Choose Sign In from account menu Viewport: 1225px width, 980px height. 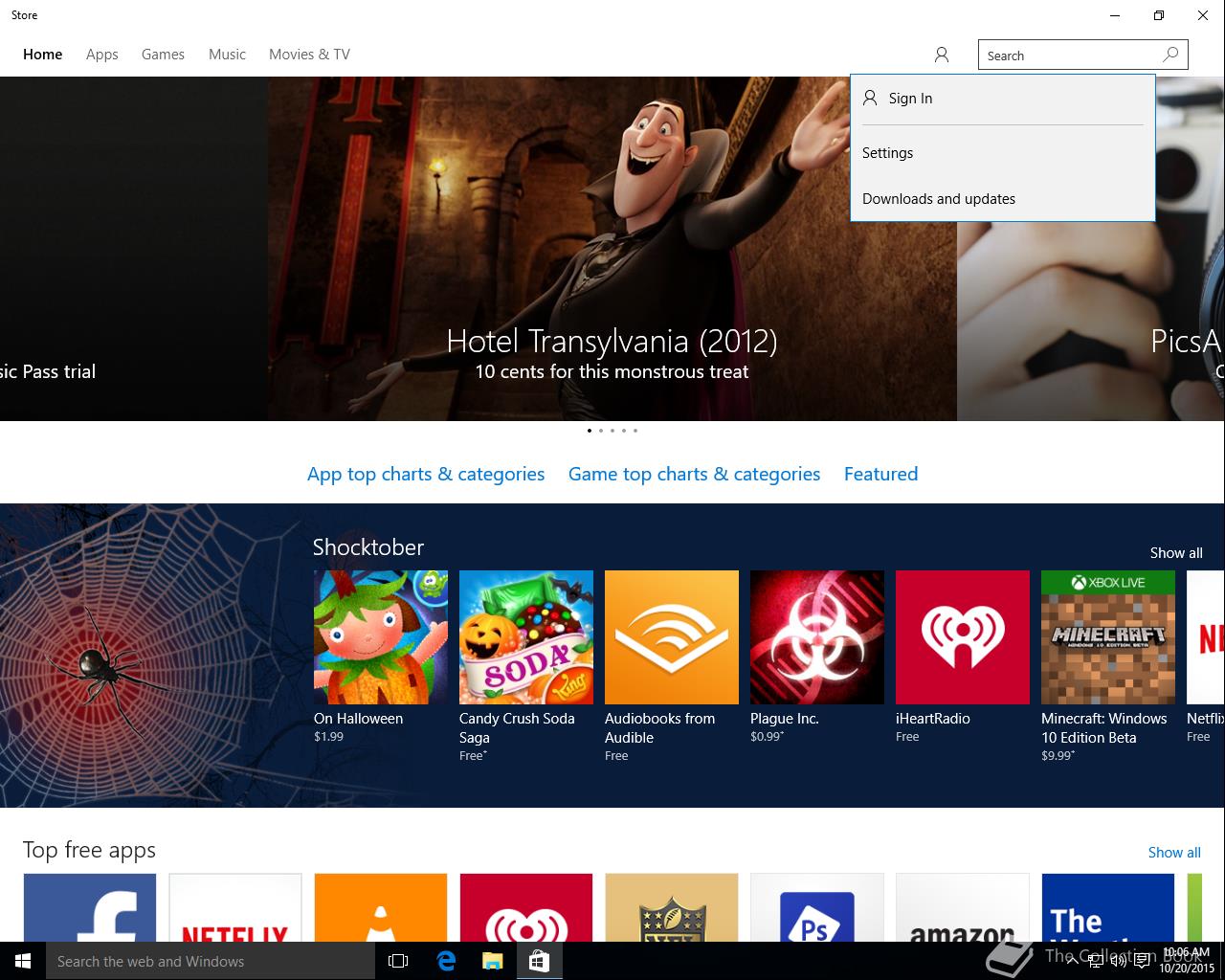(x=1003, y=99)
